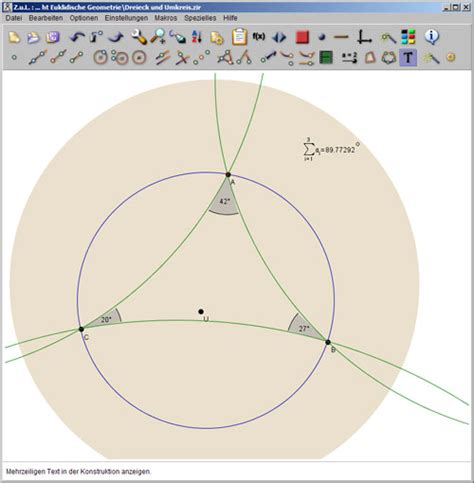Select the point tracker tool

[x=287, y=58]
